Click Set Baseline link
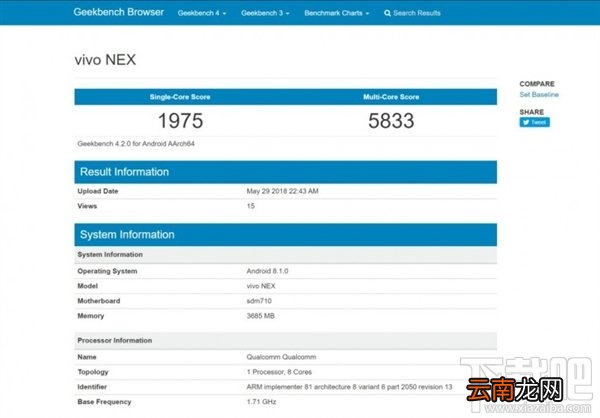The image size is (600, 418). 539,95
